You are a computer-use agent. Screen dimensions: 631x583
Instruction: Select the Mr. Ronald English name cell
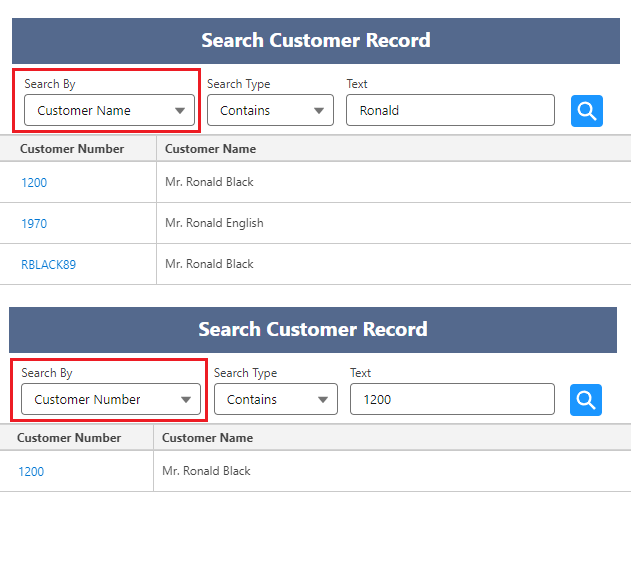pos(214,223)
